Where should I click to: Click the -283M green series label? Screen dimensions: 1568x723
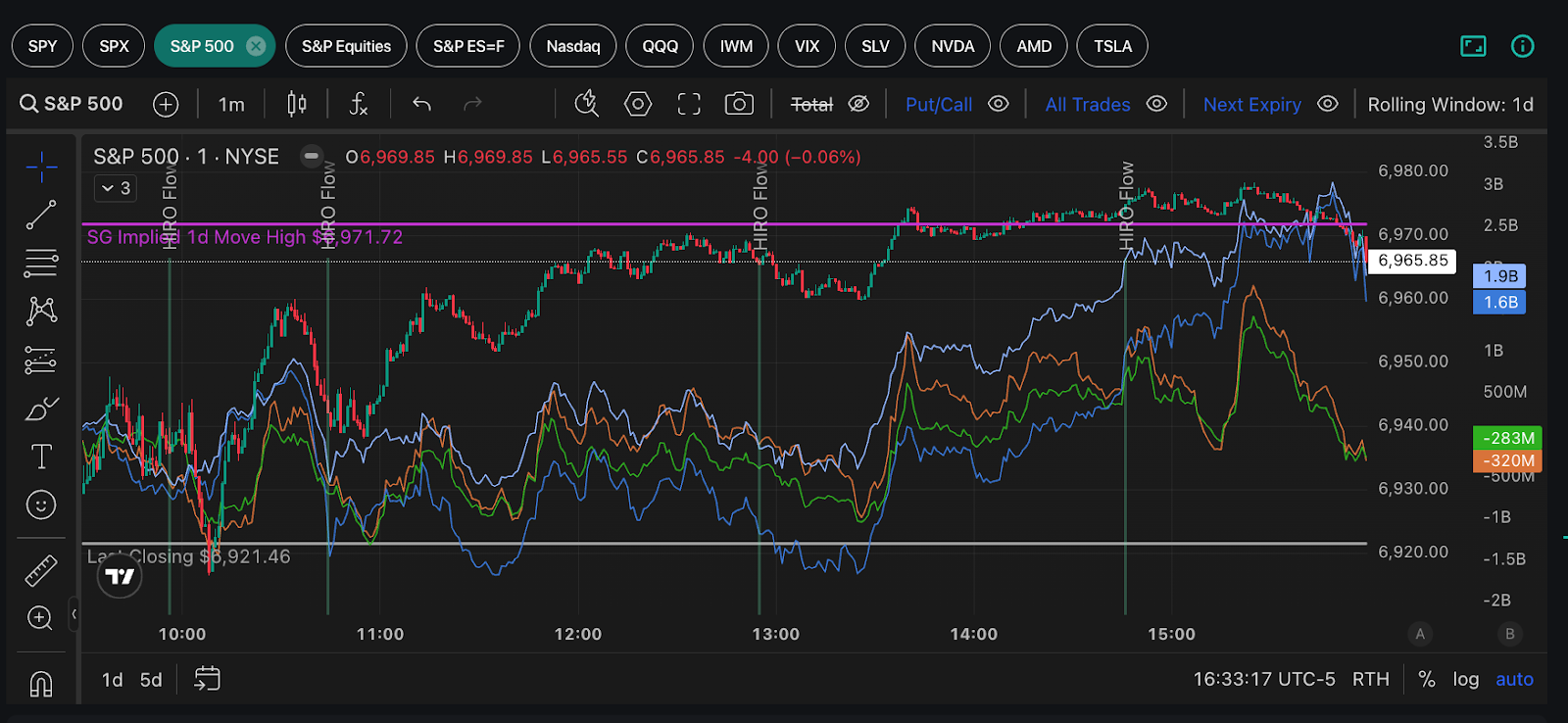(x=1508, y=438)
